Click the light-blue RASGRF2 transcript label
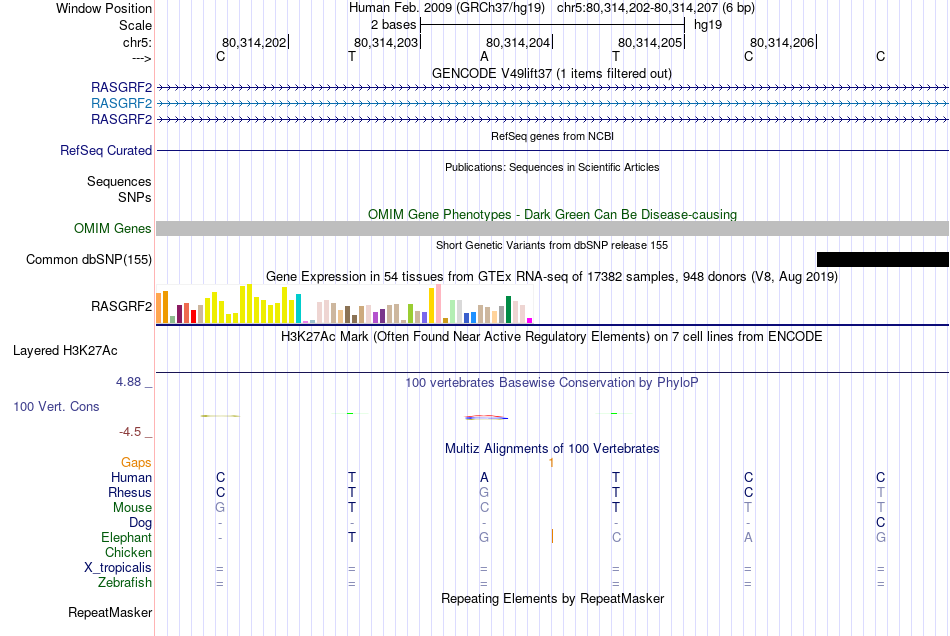Screen dimensions: 950x636 click(x=121, y=104)
